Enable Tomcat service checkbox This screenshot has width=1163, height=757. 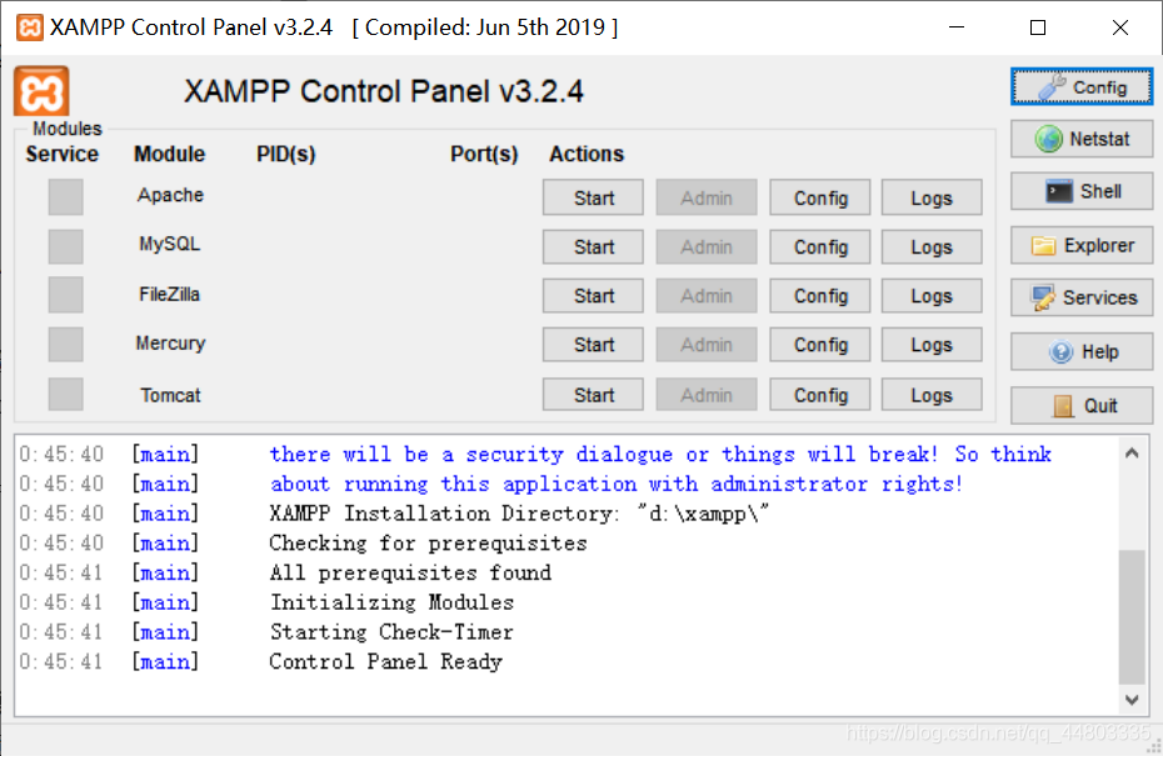pyautogui.click(x=65, y=394)
